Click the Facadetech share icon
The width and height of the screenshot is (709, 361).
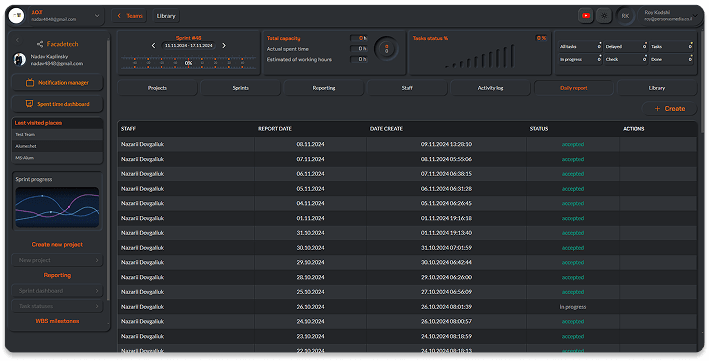(x=40, y=44)
